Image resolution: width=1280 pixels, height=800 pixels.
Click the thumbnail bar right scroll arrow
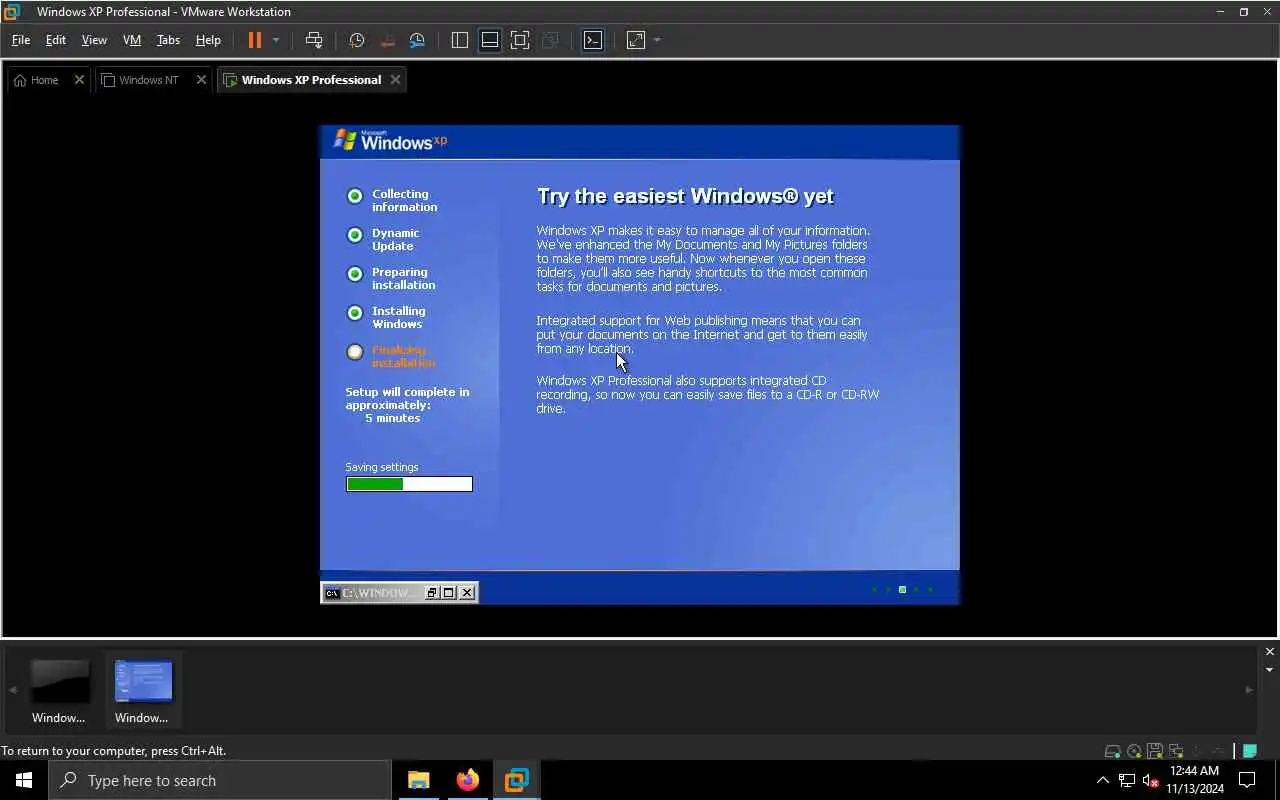1249,690
